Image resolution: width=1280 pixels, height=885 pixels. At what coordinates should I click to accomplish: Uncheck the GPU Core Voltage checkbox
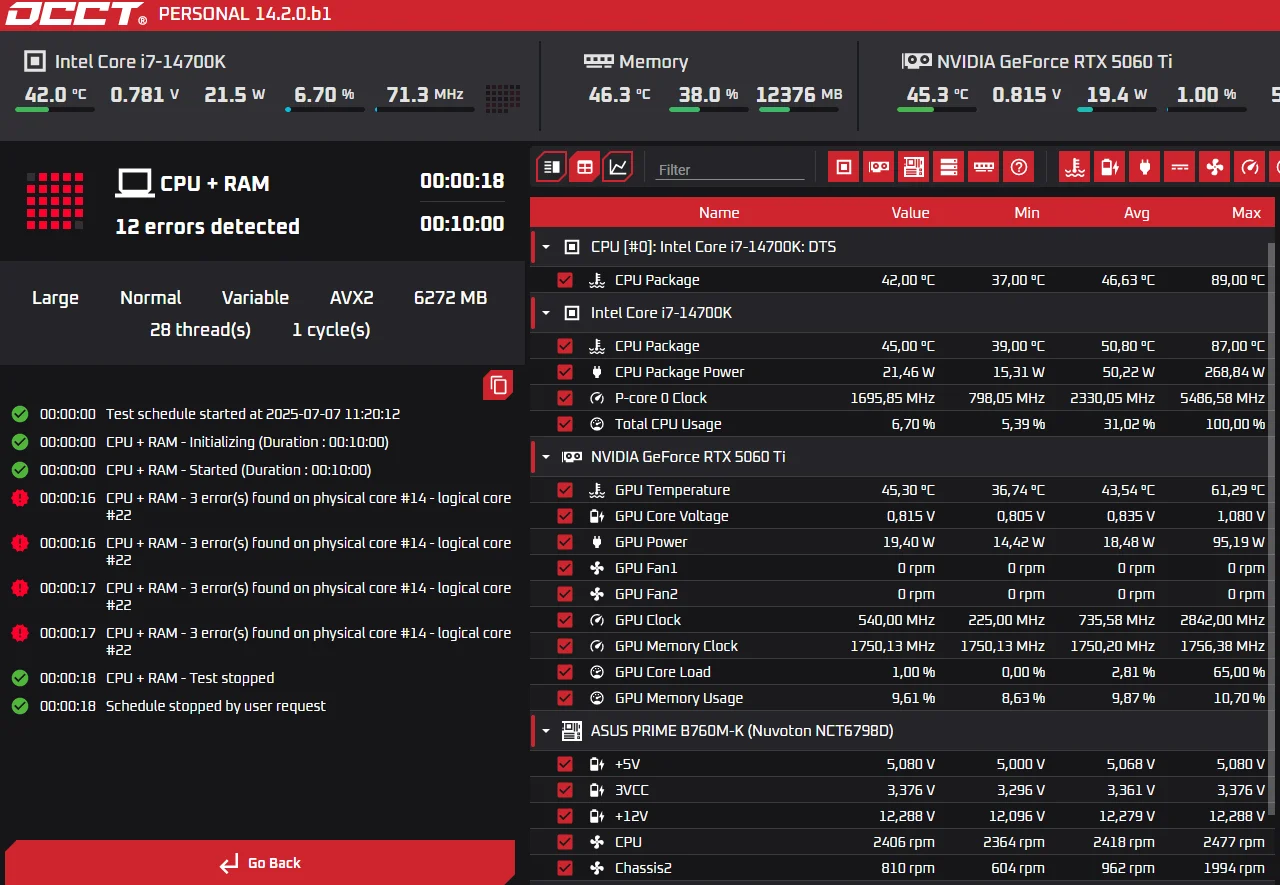(x=565, y=516)
